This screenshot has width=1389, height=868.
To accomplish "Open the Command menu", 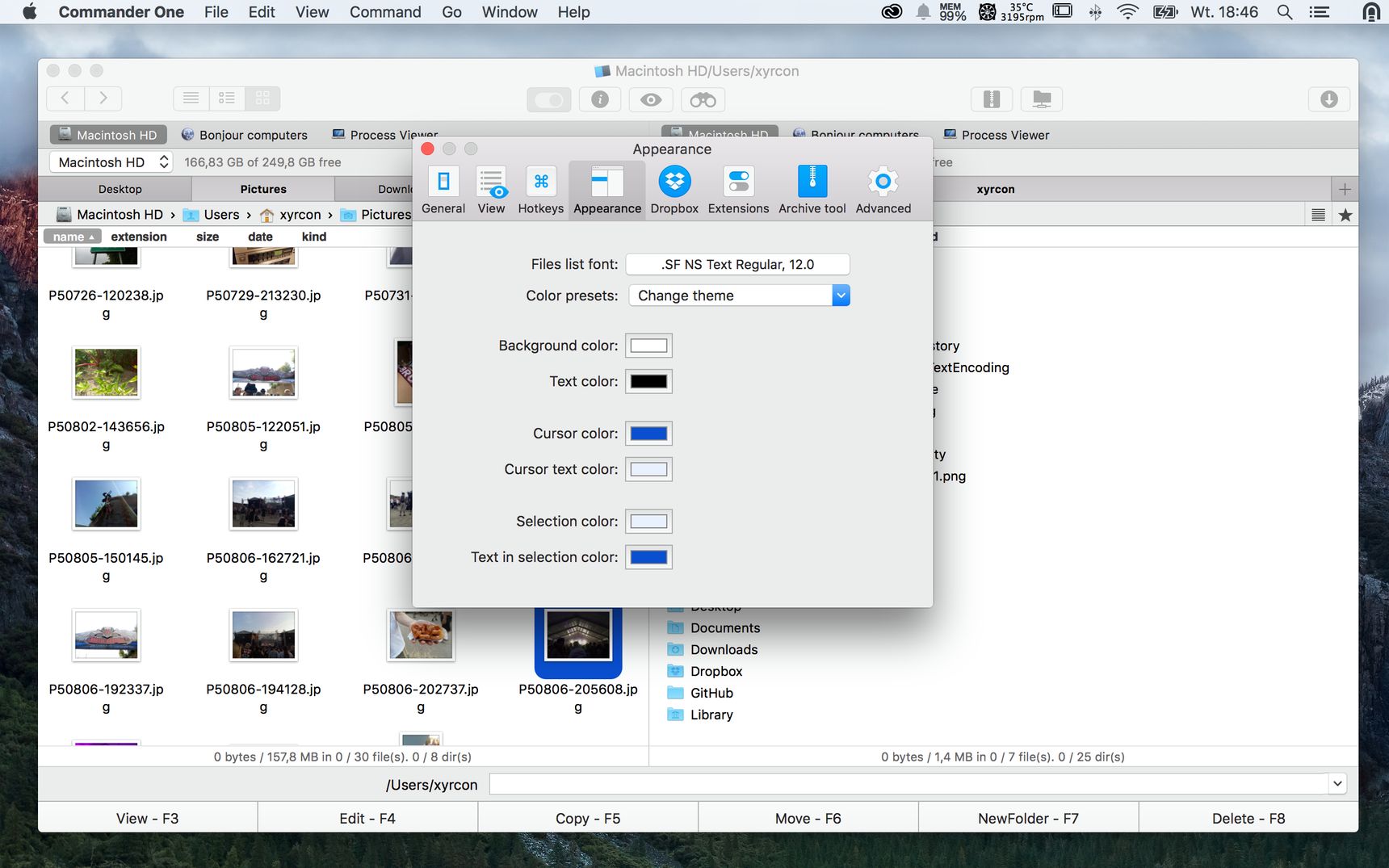I will [x=385, y=12].
